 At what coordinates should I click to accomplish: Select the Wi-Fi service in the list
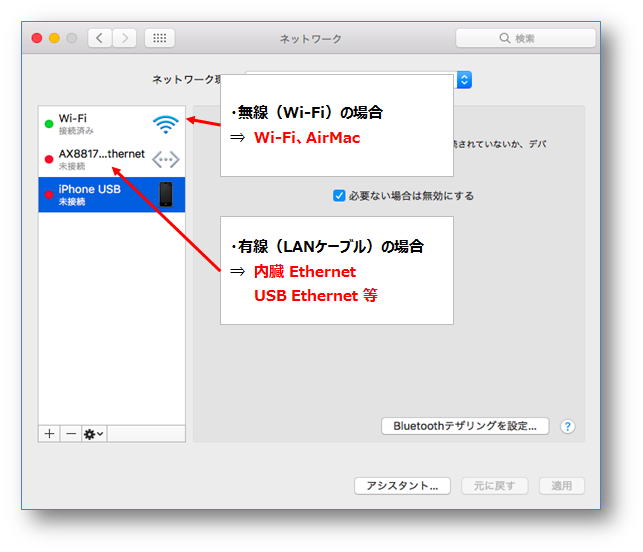[x=112, y=124]
